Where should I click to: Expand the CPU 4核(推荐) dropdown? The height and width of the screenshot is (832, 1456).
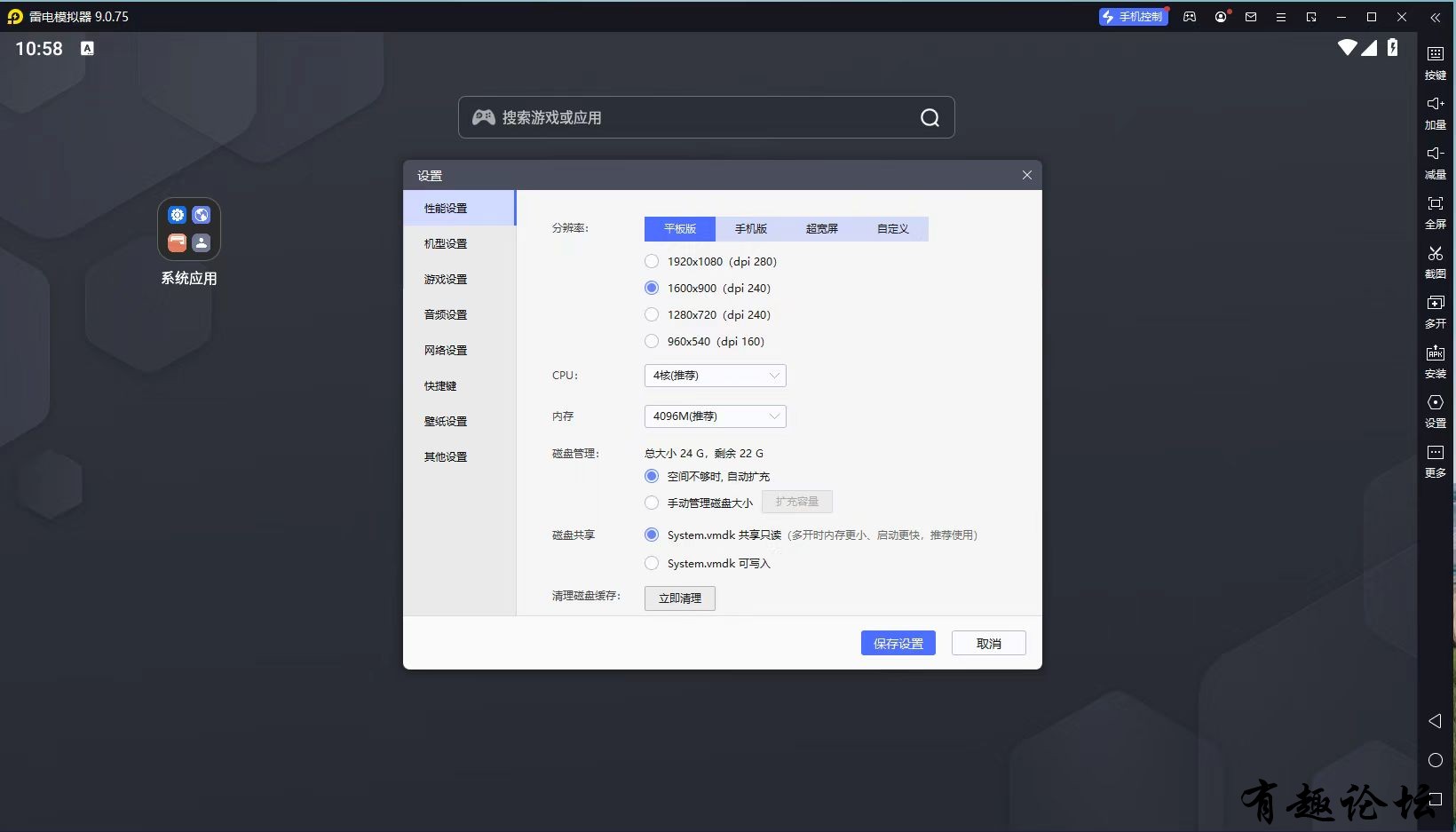coord(715,376)
